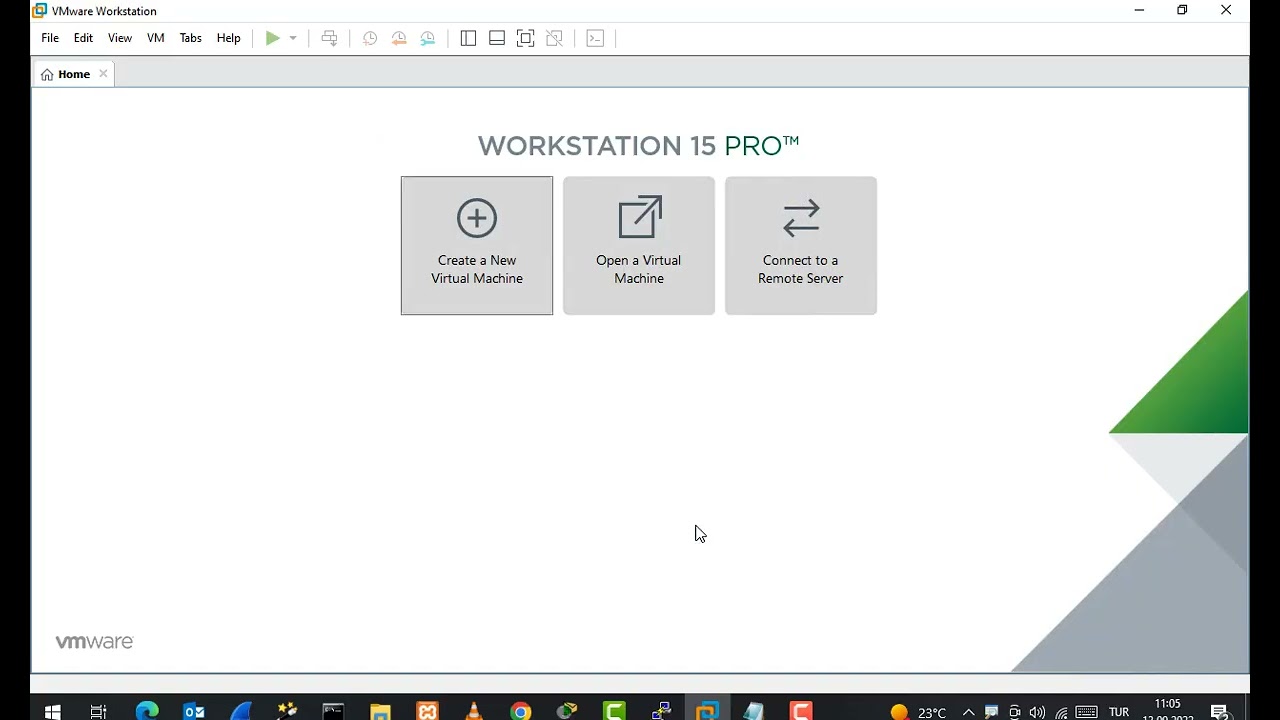Screen dimensions: 1280x720
Task: Open the File menu
Action: click(50, 38)
